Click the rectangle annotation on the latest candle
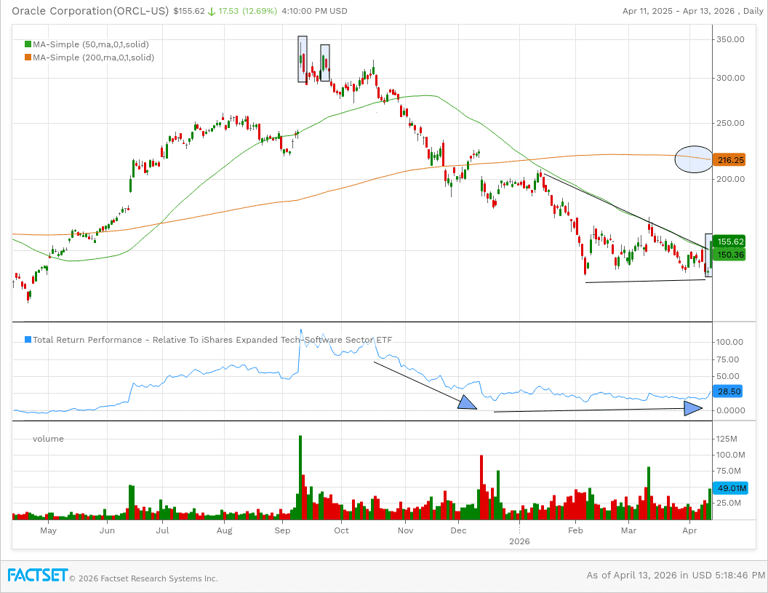 (x=709, y=255)
